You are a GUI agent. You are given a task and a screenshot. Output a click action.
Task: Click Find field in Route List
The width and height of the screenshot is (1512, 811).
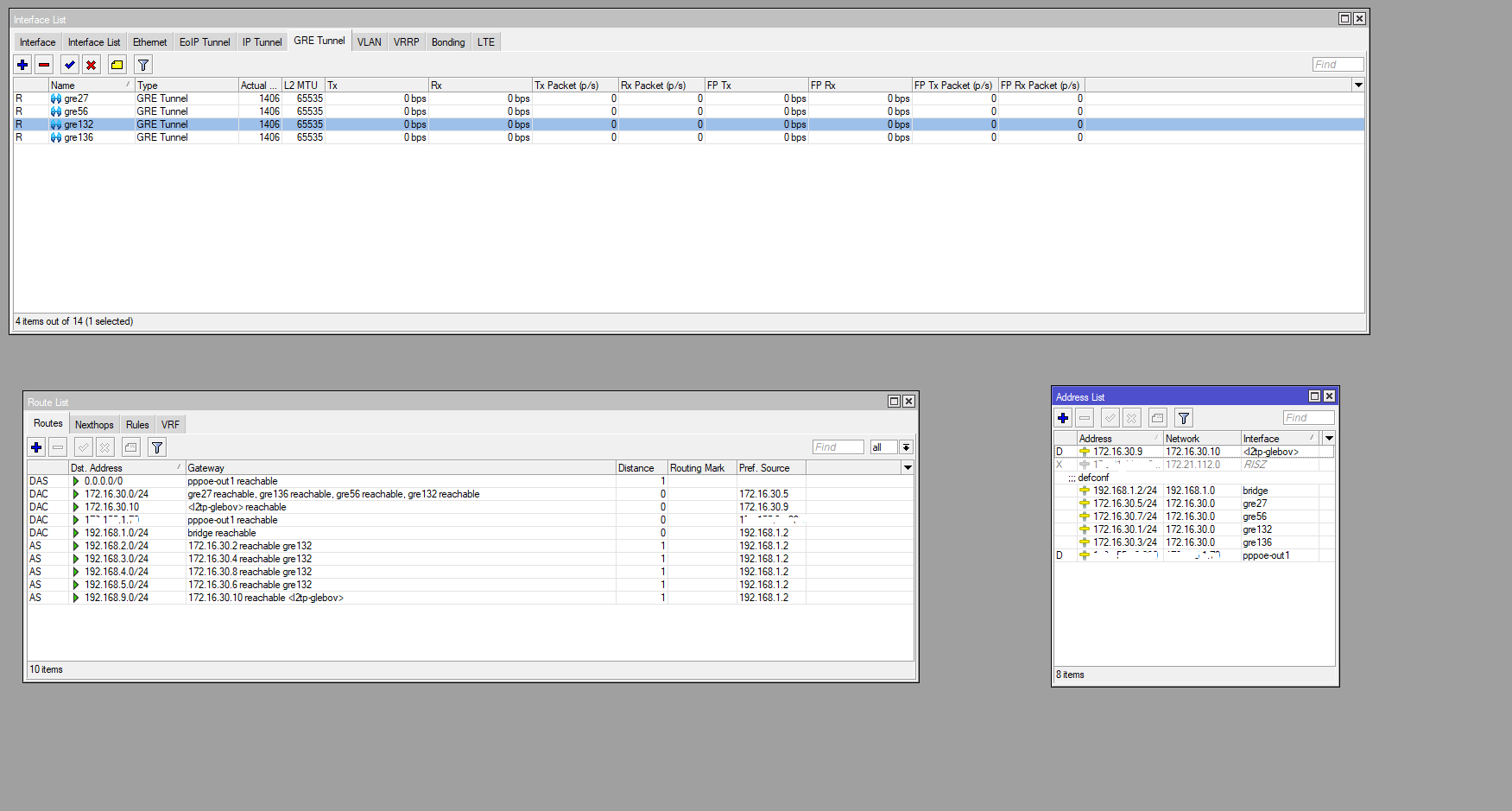point(838,447)
